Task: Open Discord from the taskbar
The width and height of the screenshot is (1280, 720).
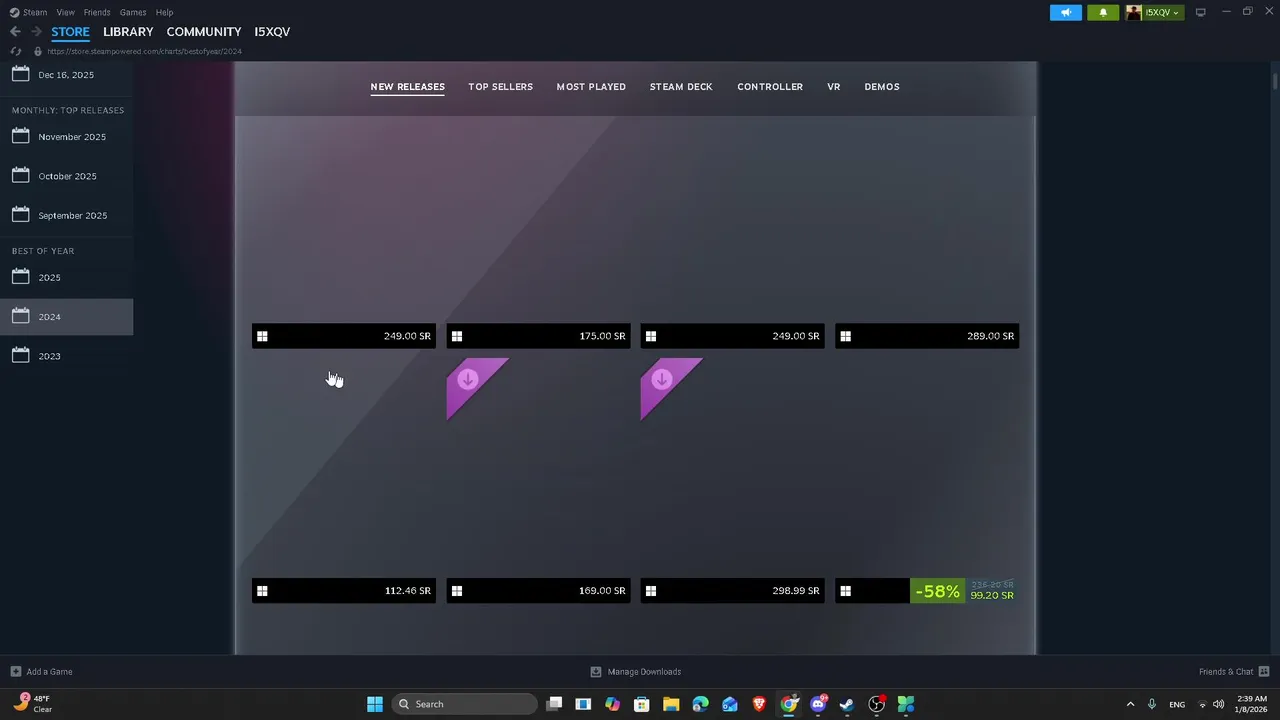Action: [818, 704]
